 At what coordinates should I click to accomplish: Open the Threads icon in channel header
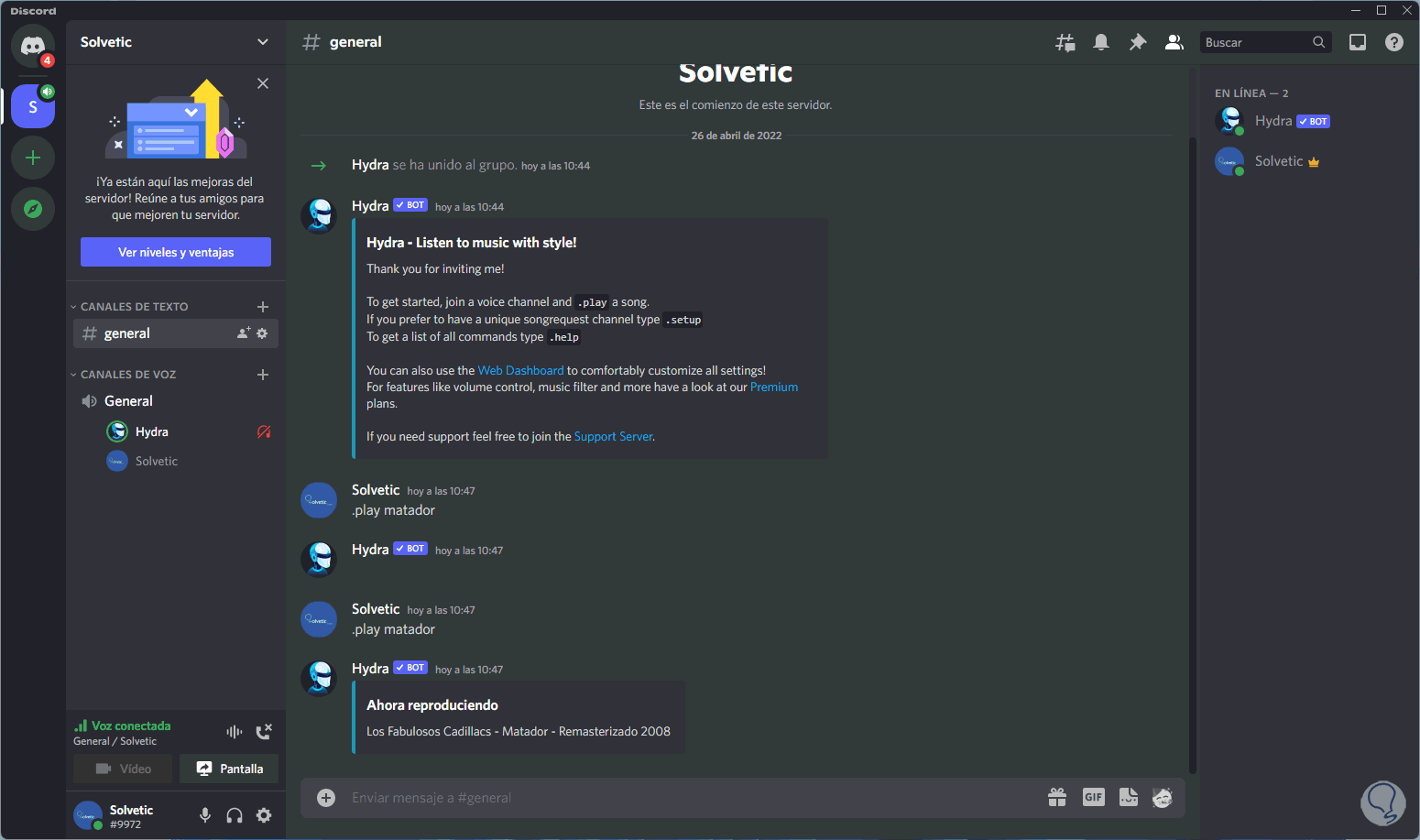click(x=1065, y=42)
